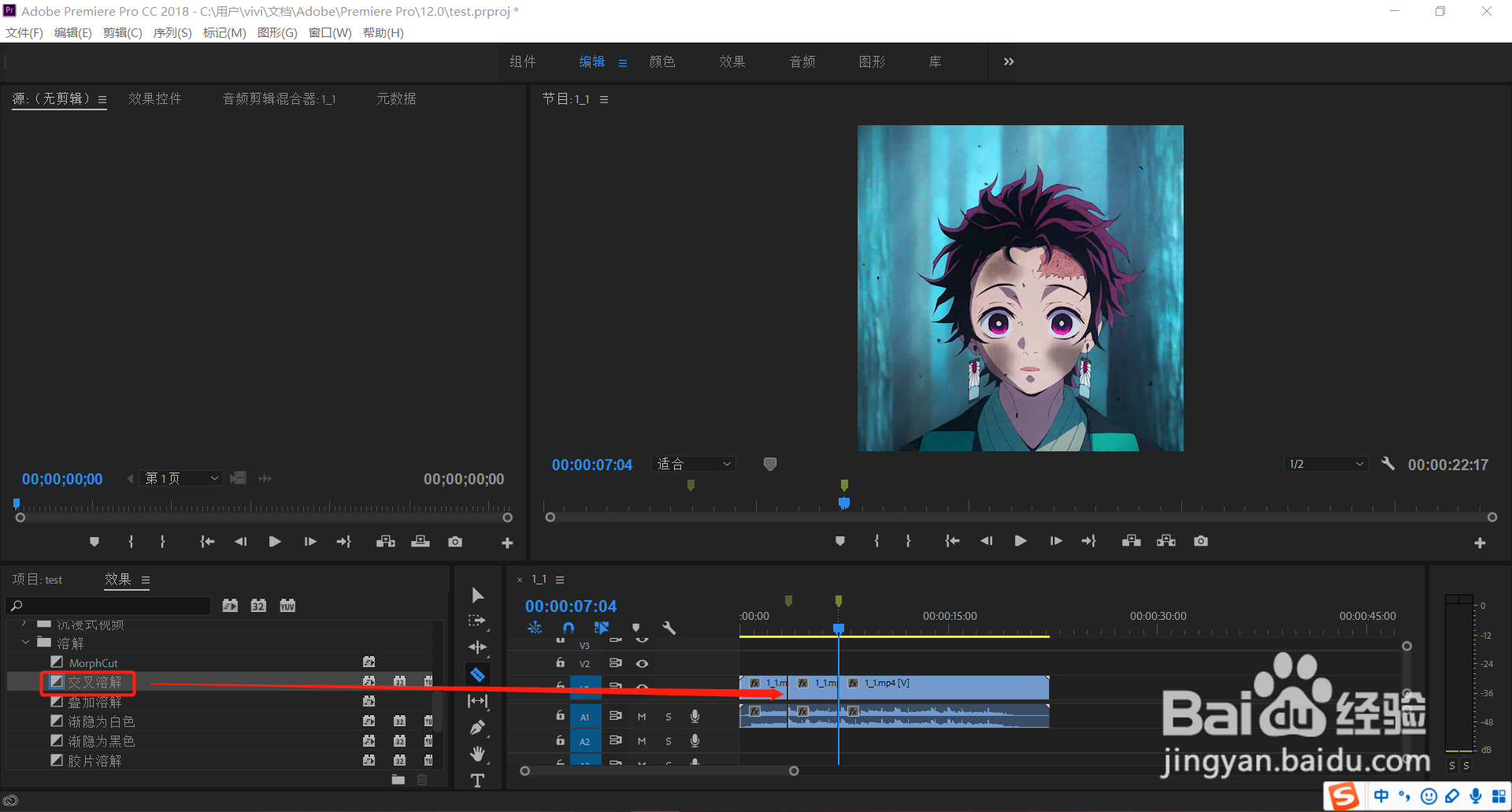Mark Out in program monitor
Screen dimensions: 1512x812
[908, 541]
